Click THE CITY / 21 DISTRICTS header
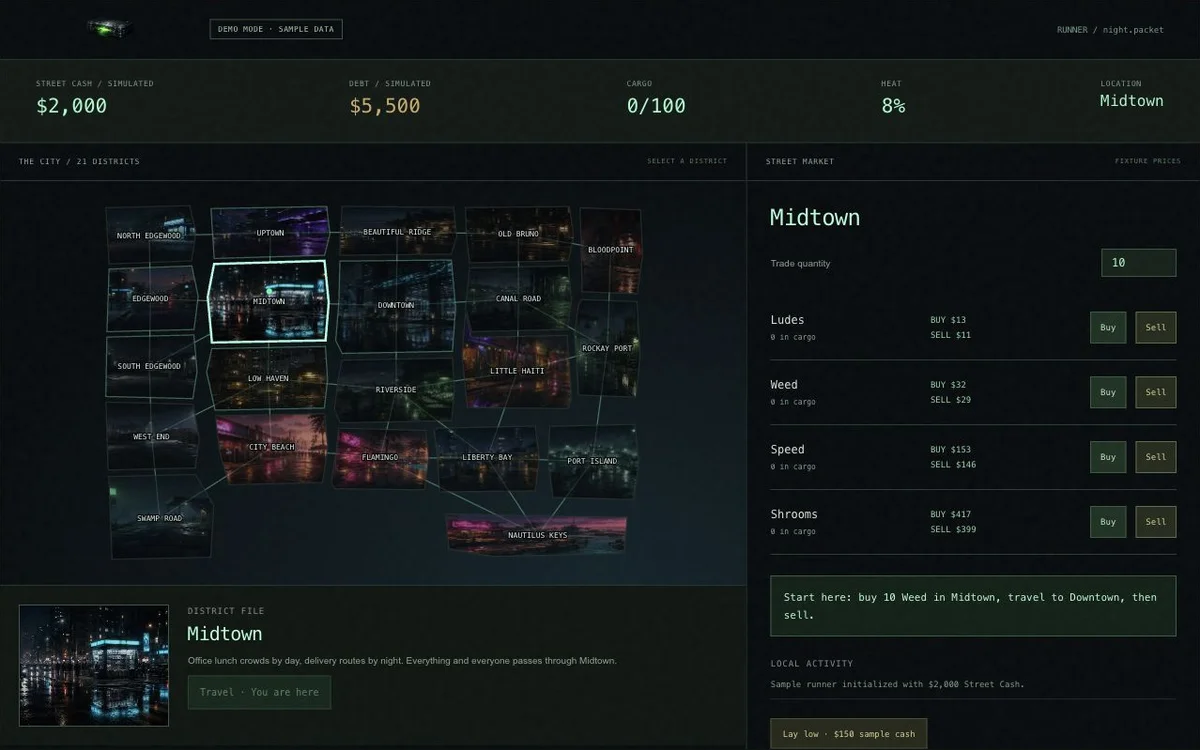This screenshot has height=750, width=1200. pyautogui.click(x=79, y=161)
